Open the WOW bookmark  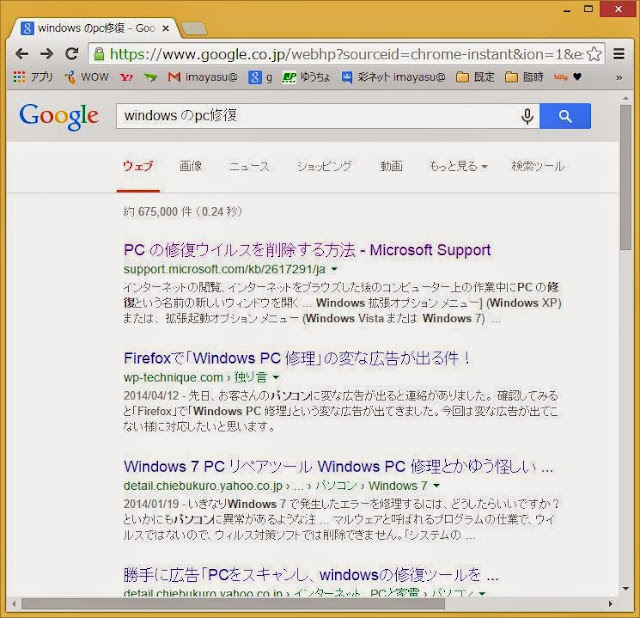tap(87, 77)
